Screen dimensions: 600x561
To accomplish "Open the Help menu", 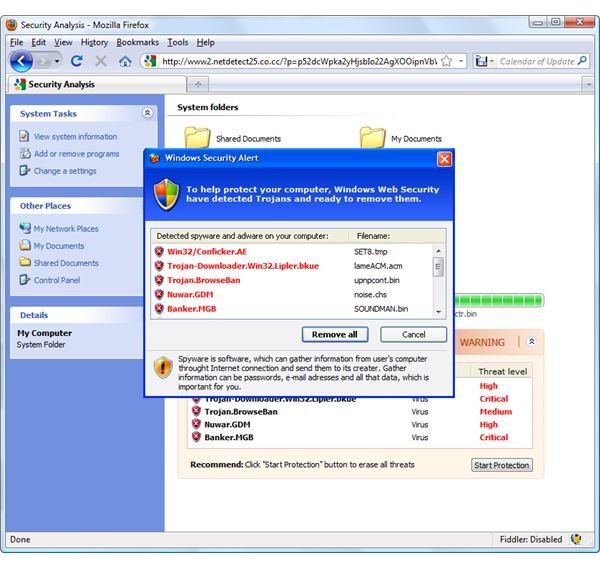I will tap(205, 42).
